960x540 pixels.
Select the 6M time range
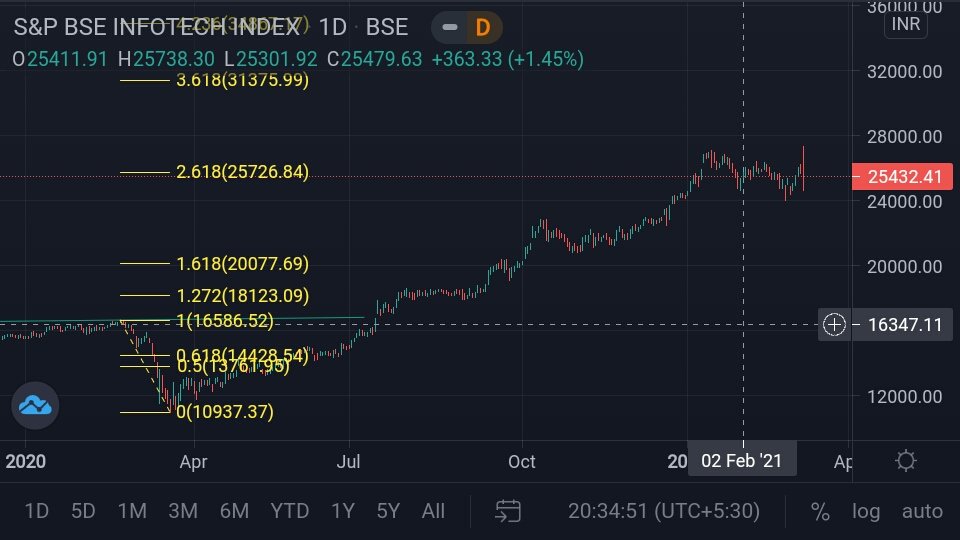[234, 511]
